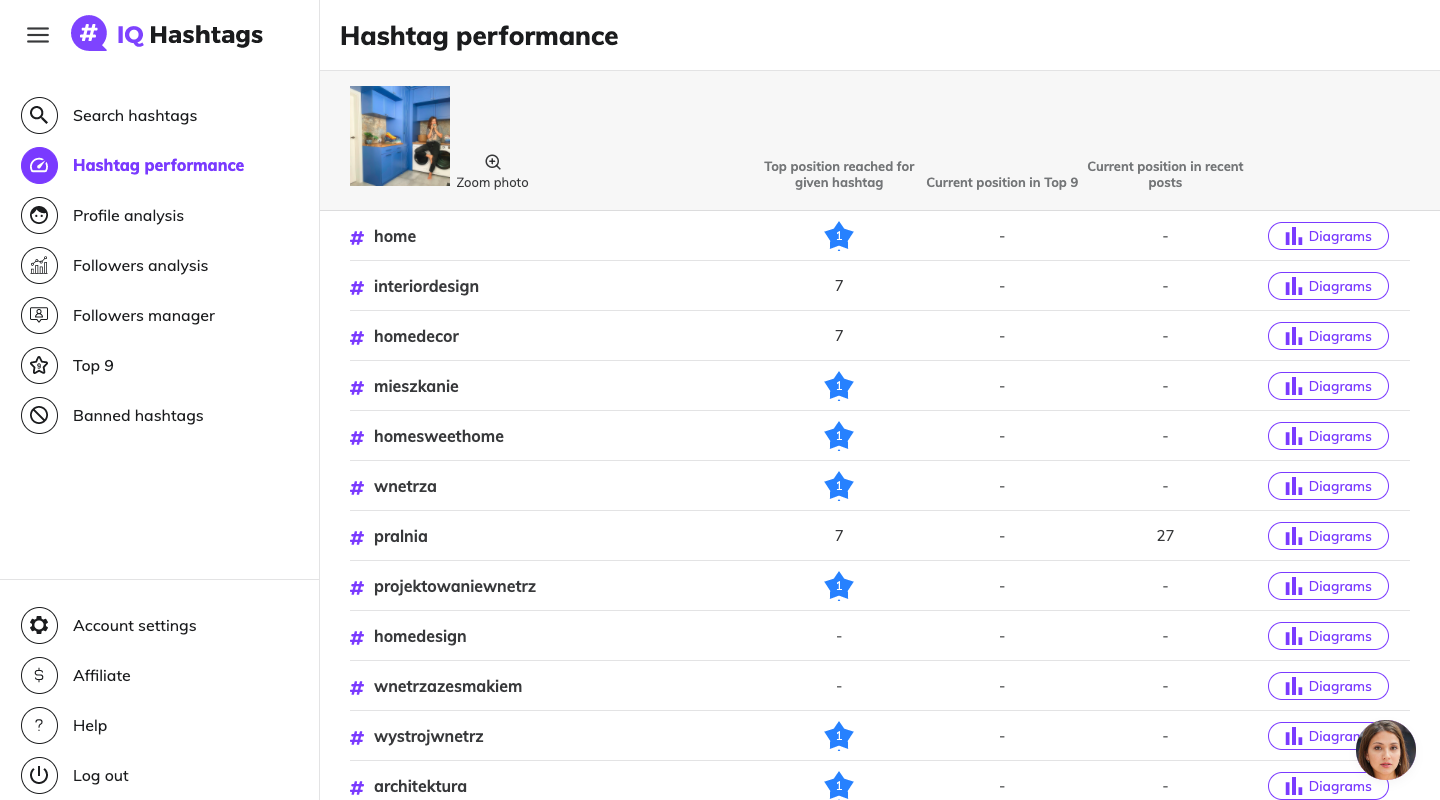Click the Followers manager icon
The width and height of the screenshot is (1440, 800).
[39, 315]
